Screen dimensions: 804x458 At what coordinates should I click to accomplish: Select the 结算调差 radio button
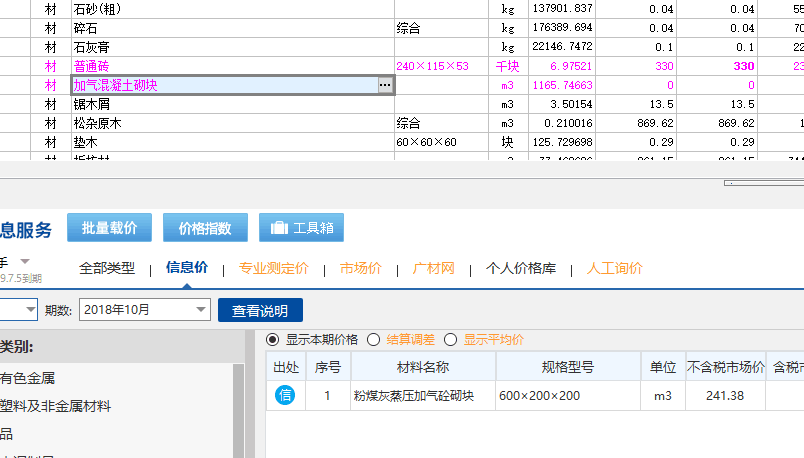coord(373,340)
